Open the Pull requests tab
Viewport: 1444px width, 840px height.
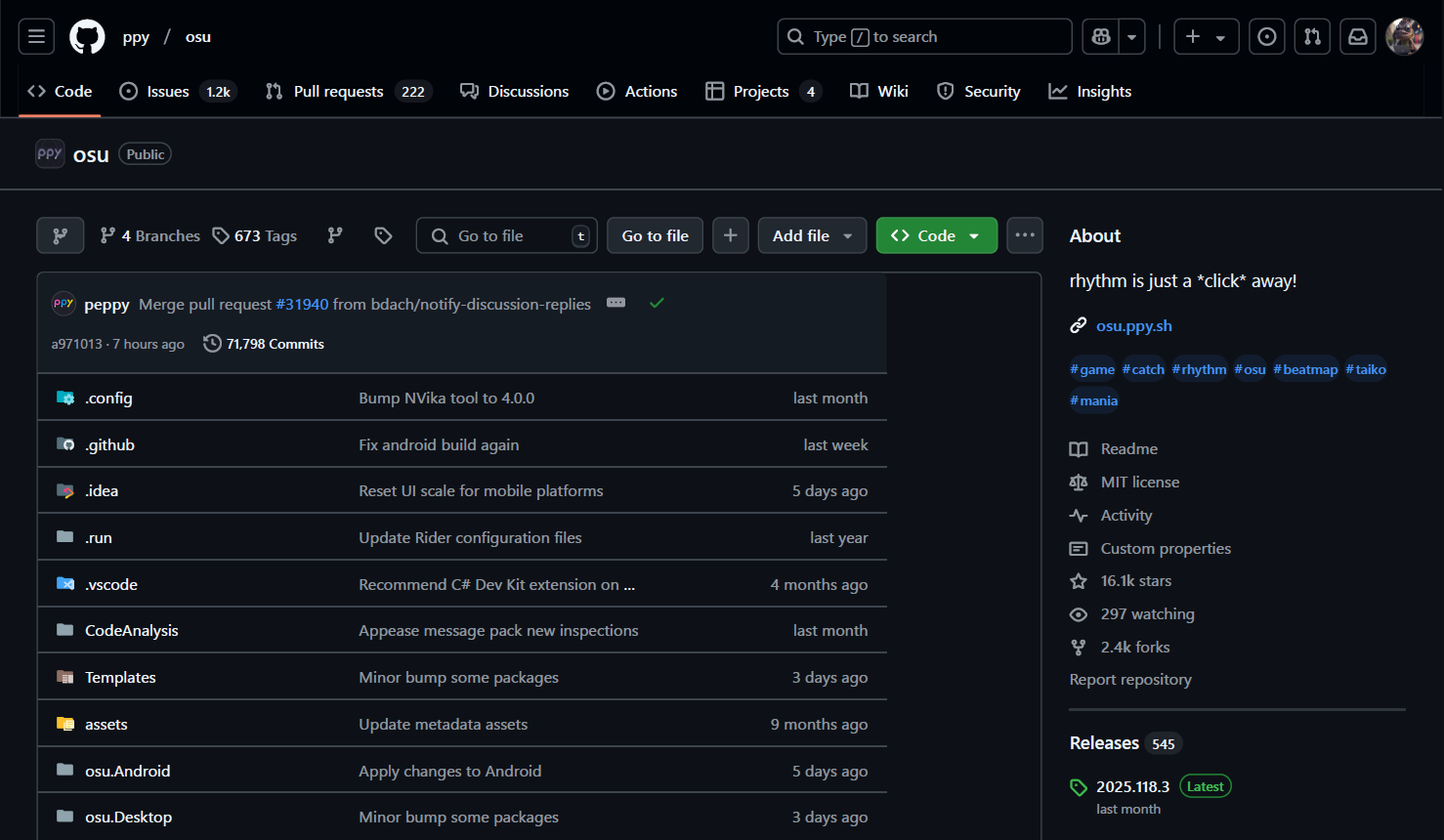348,91
